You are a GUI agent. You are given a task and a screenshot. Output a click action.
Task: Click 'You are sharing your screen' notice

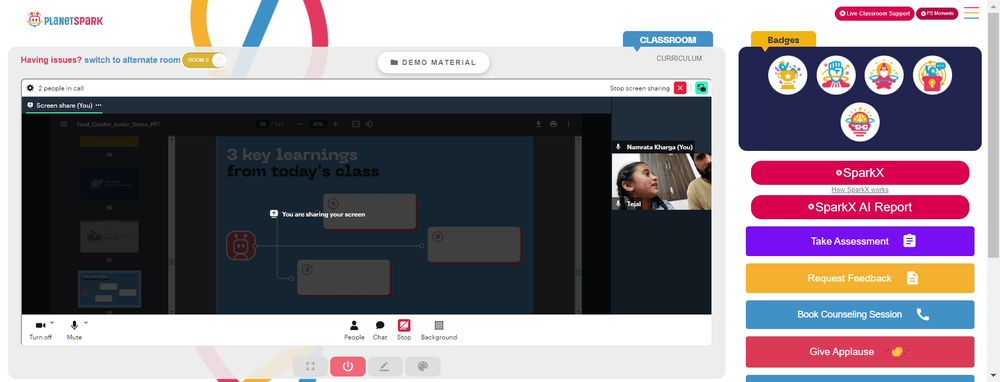click(318, 214)
